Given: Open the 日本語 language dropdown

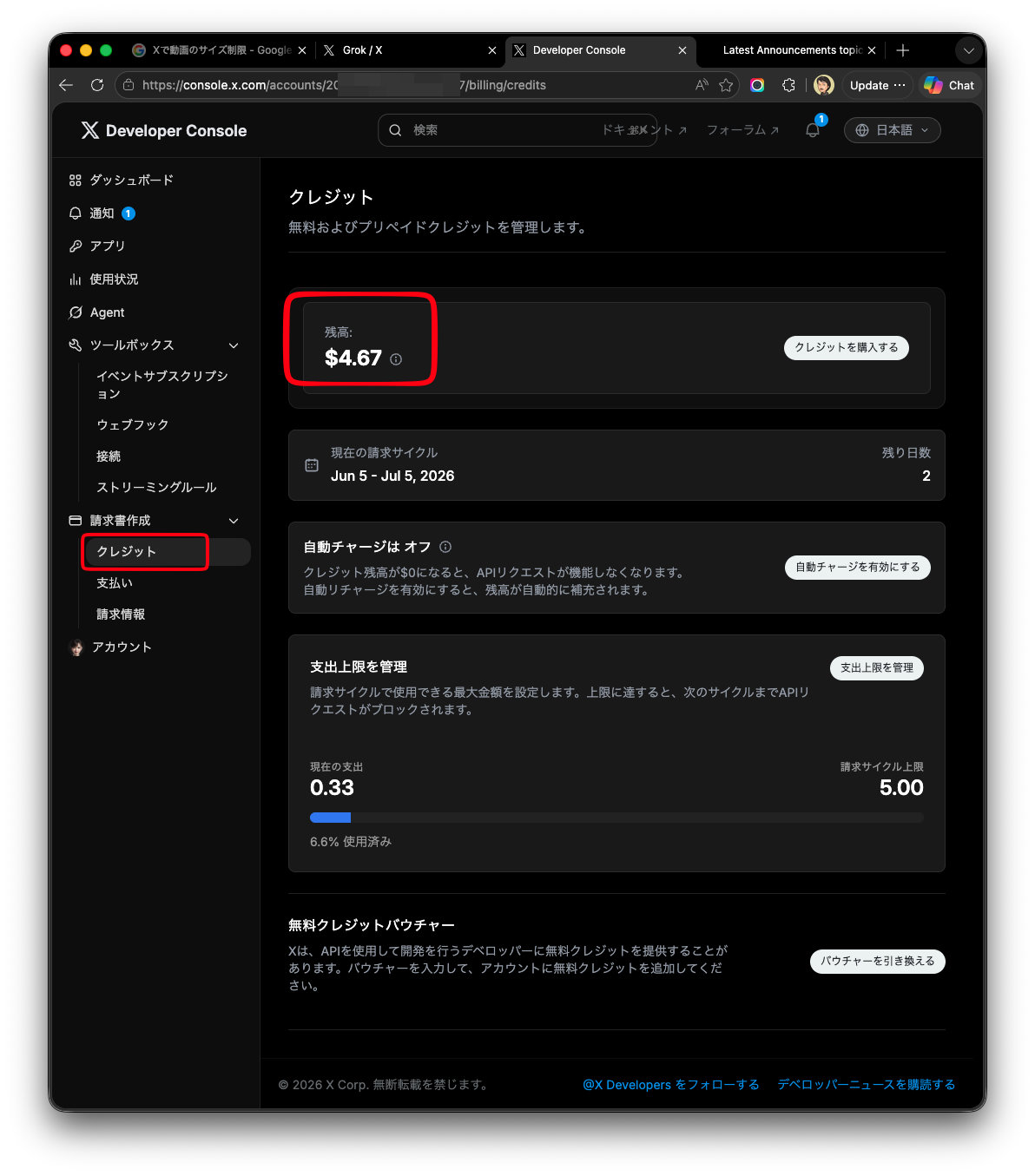Looking at the screenshot, I should [893, 130].
